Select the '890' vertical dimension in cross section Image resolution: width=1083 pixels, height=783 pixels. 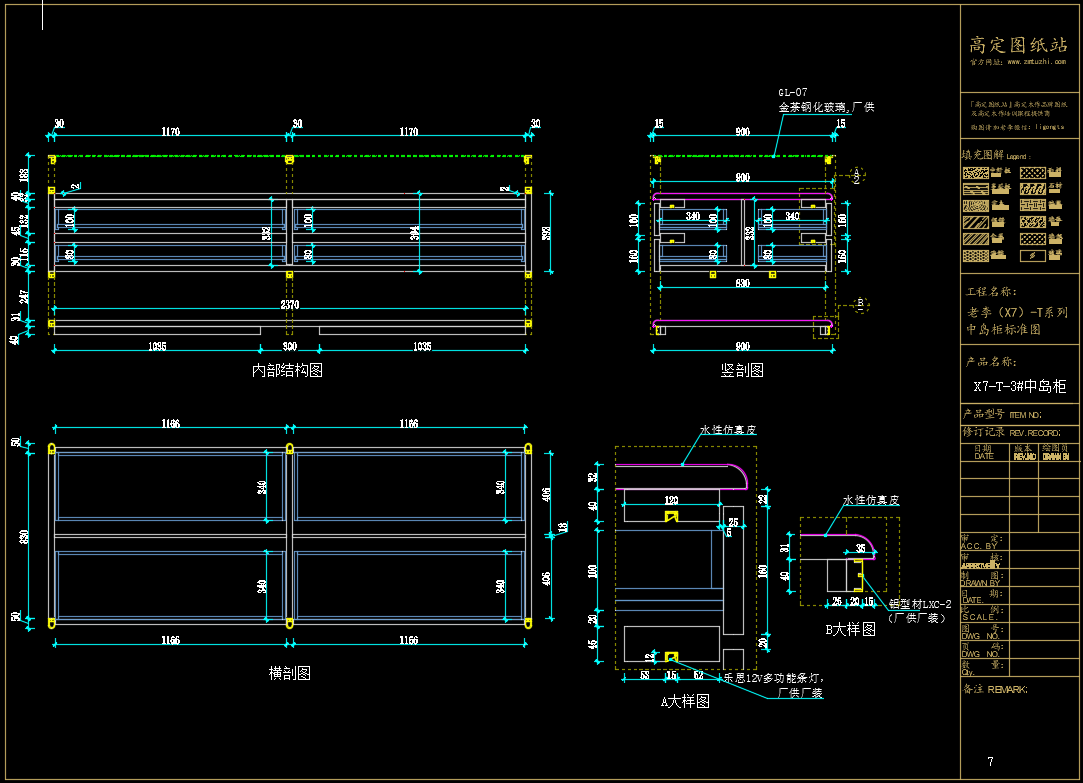pyautogui.click(x=23, y=536)
